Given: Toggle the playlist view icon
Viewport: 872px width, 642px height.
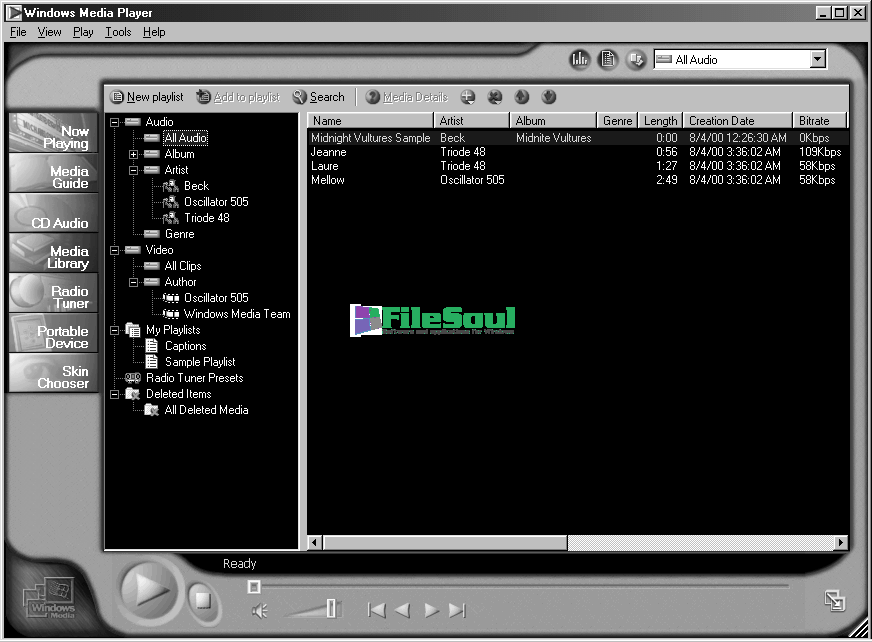Looking at the screenshot, I should tap(608, 60).
